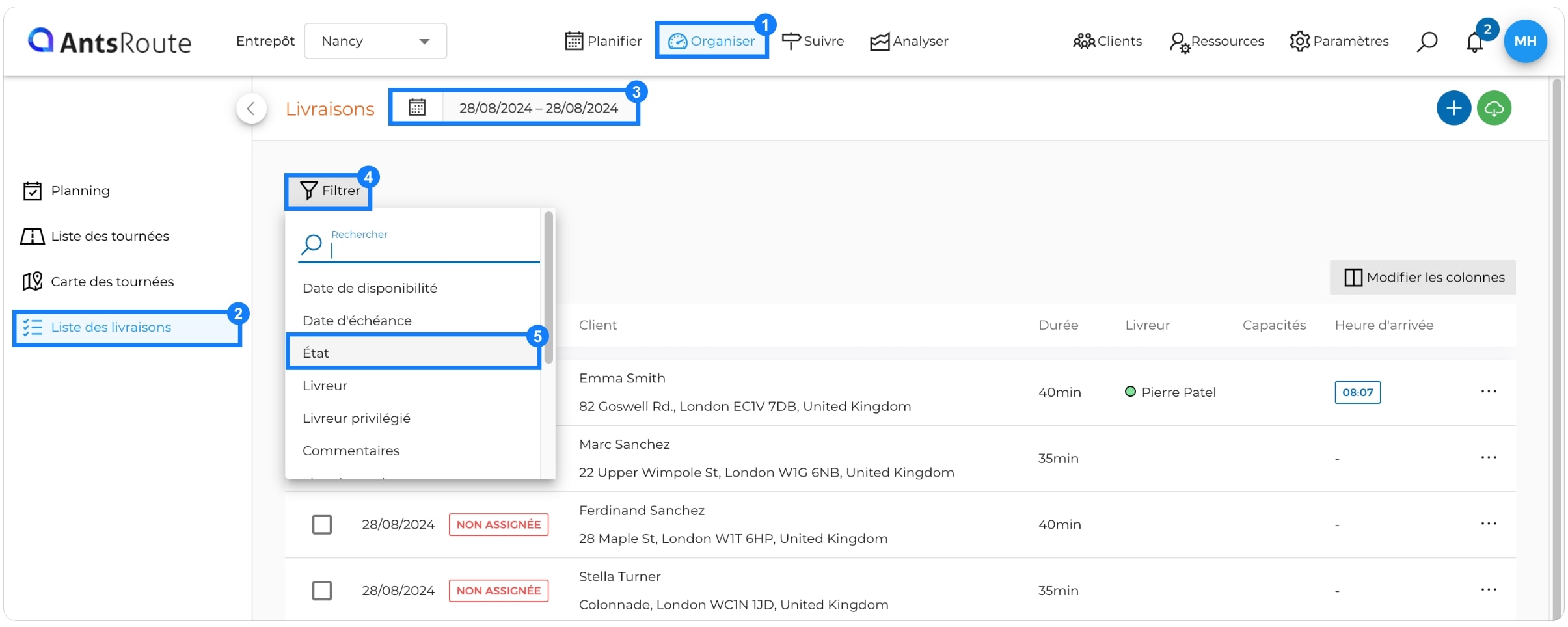Sort by the Client column header
The image size is (1568, 627).
tap(598, 325)
